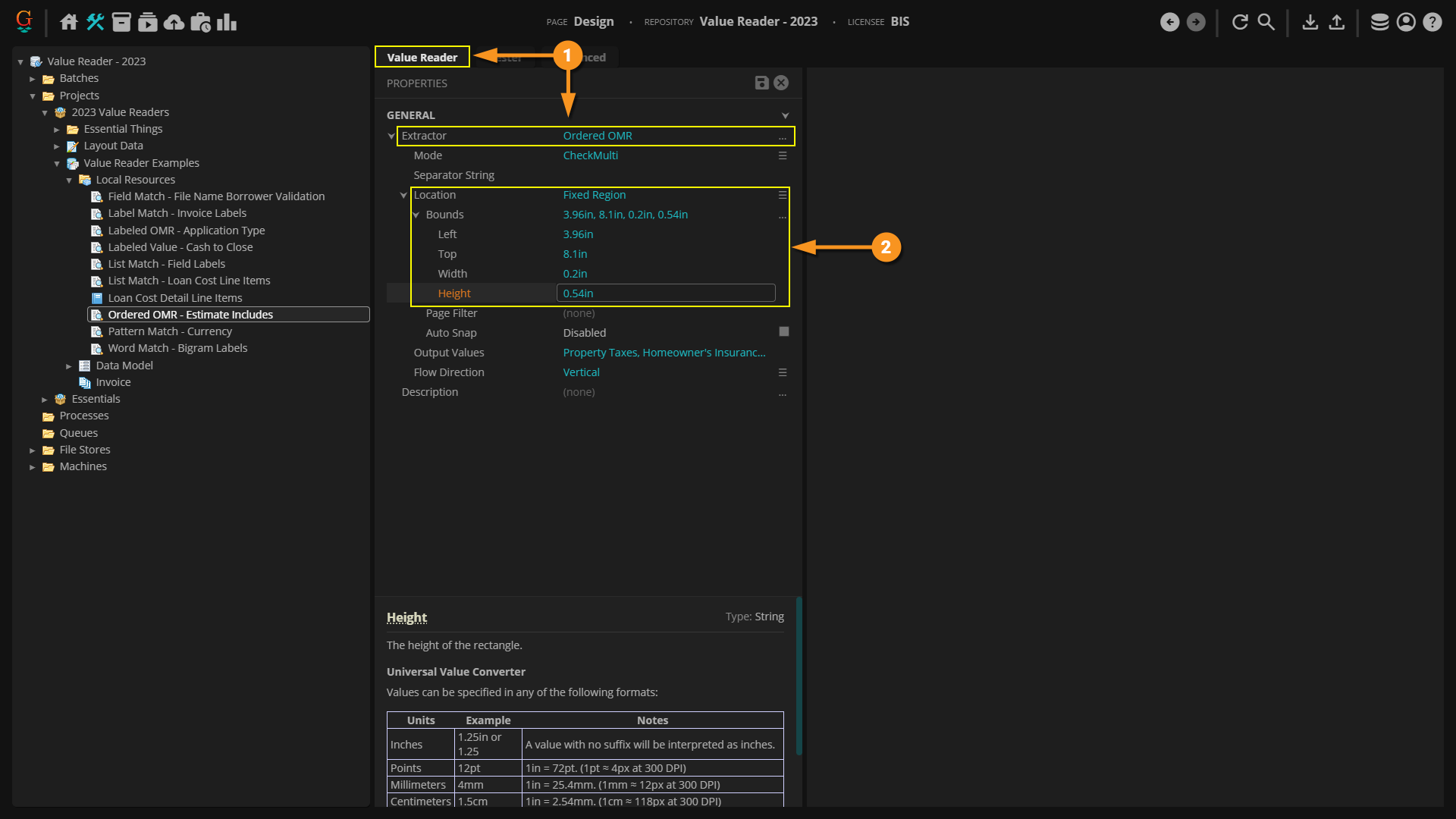Click the cloud upload icon

174,22
